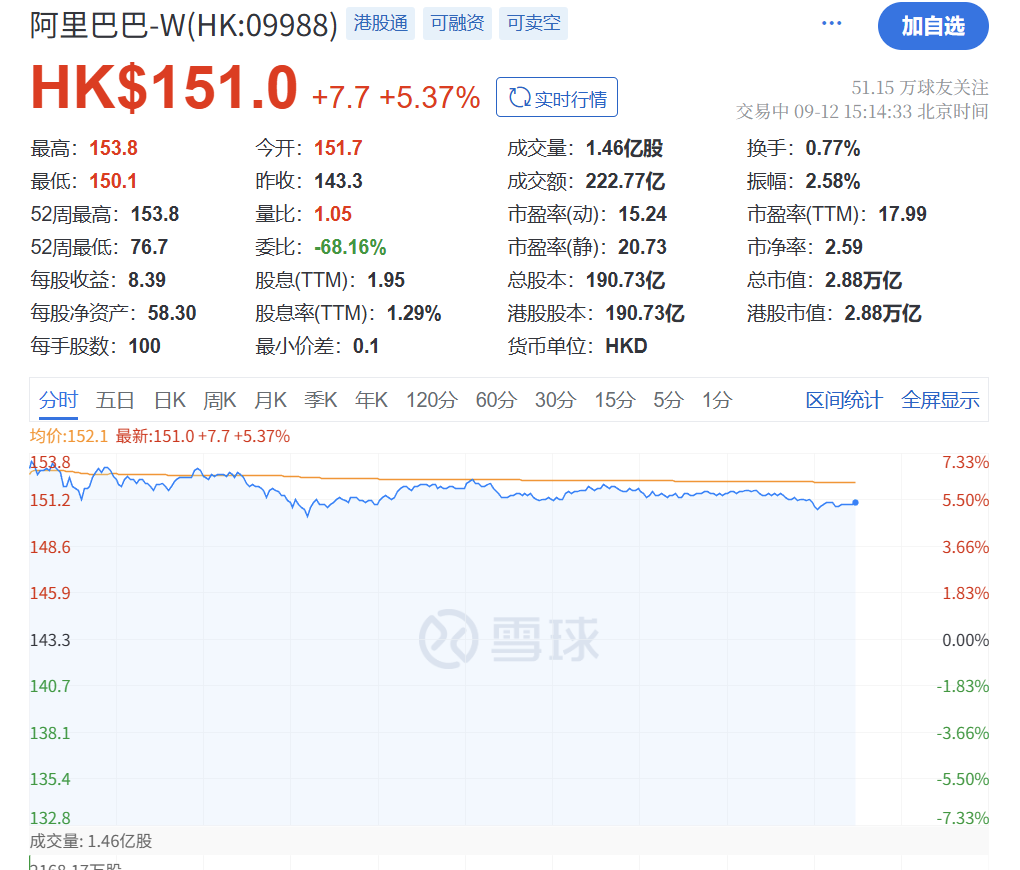Screen dimensions: 1020x870
Task: Click the 可卖空 tag
Action: point(533,24)
